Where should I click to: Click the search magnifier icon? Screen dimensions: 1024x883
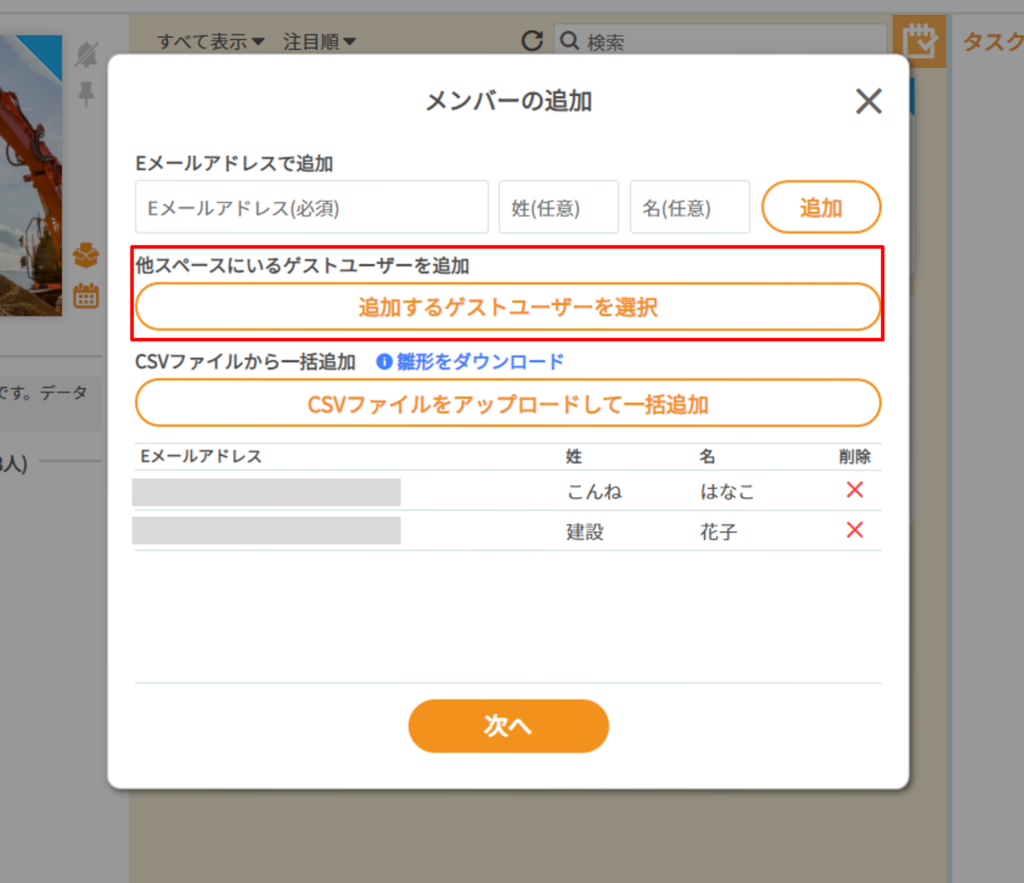[569, 41]
